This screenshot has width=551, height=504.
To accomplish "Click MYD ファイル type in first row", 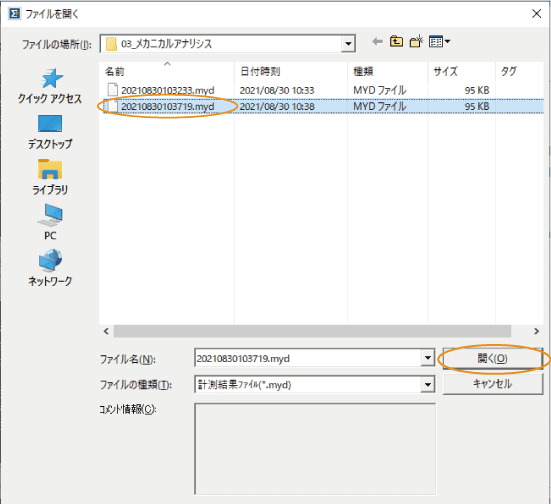I will [380, 90].
